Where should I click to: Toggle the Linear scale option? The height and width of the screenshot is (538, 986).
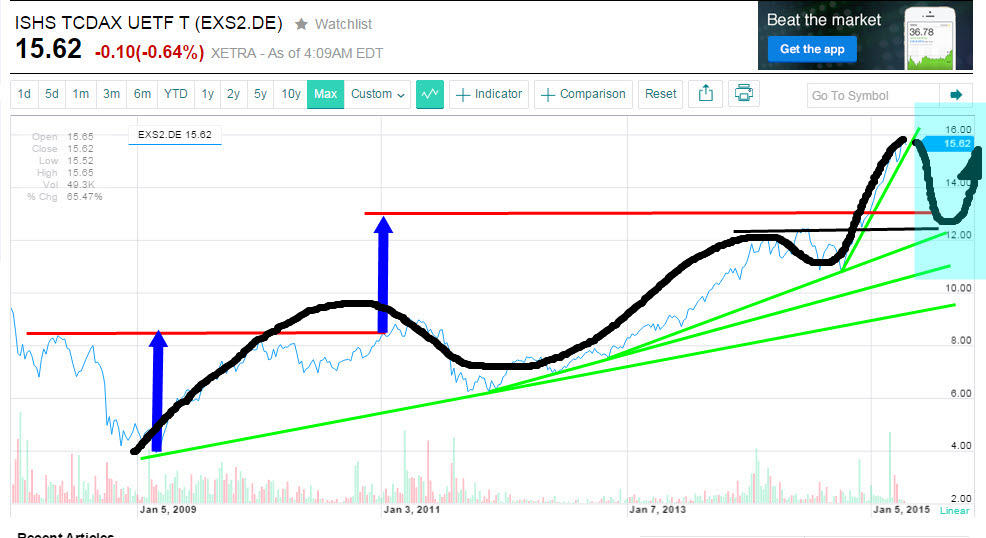pyautogui.click(x=955, y=510)
